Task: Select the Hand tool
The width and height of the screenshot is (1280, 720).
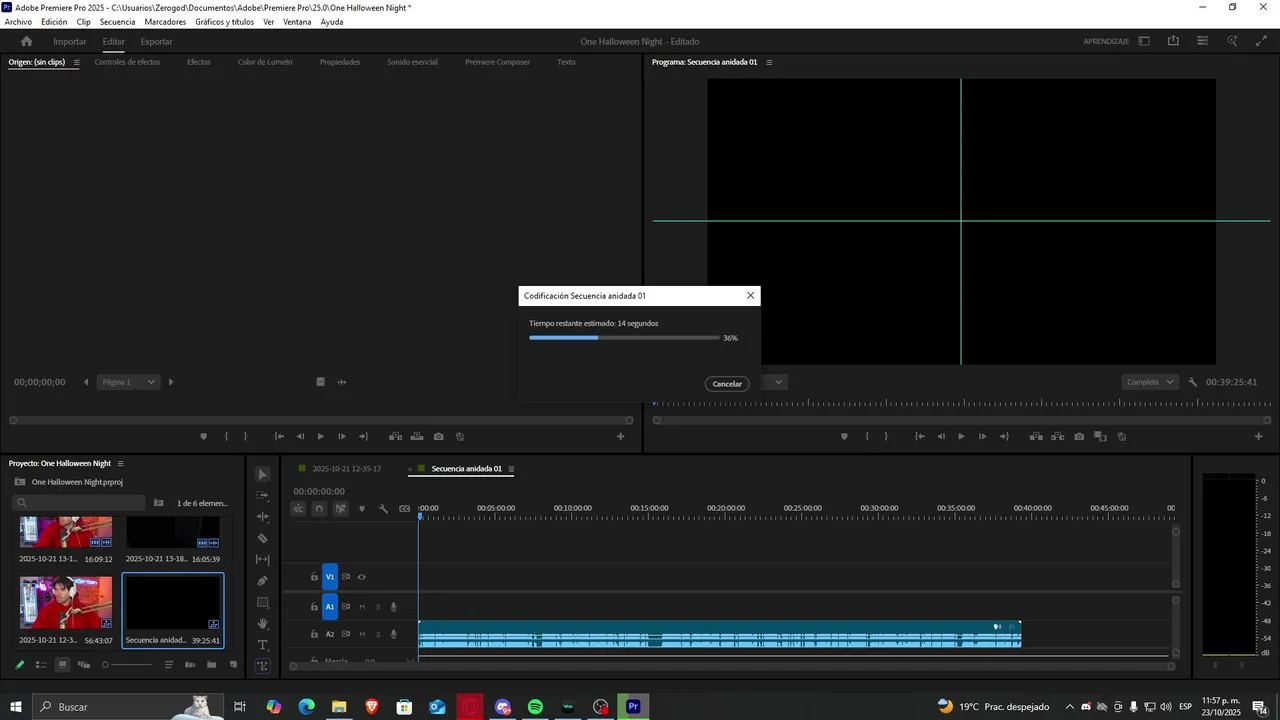Action: [263, 624]
